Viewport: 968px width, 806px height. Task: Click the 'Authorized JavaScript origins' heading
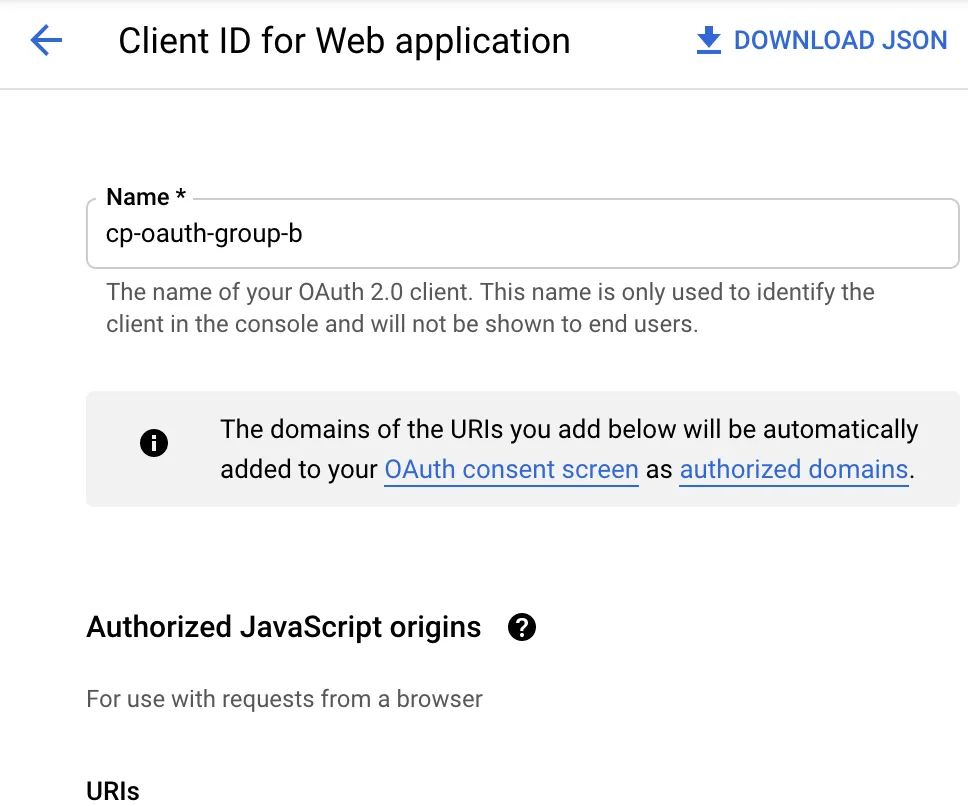coord(284,627)
